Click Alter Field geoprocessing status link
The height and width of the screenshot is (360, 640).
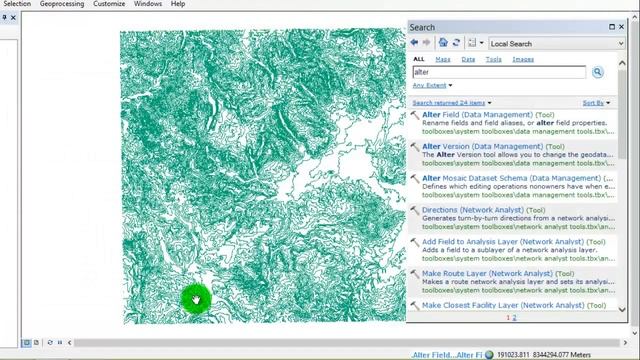(447, 355)
